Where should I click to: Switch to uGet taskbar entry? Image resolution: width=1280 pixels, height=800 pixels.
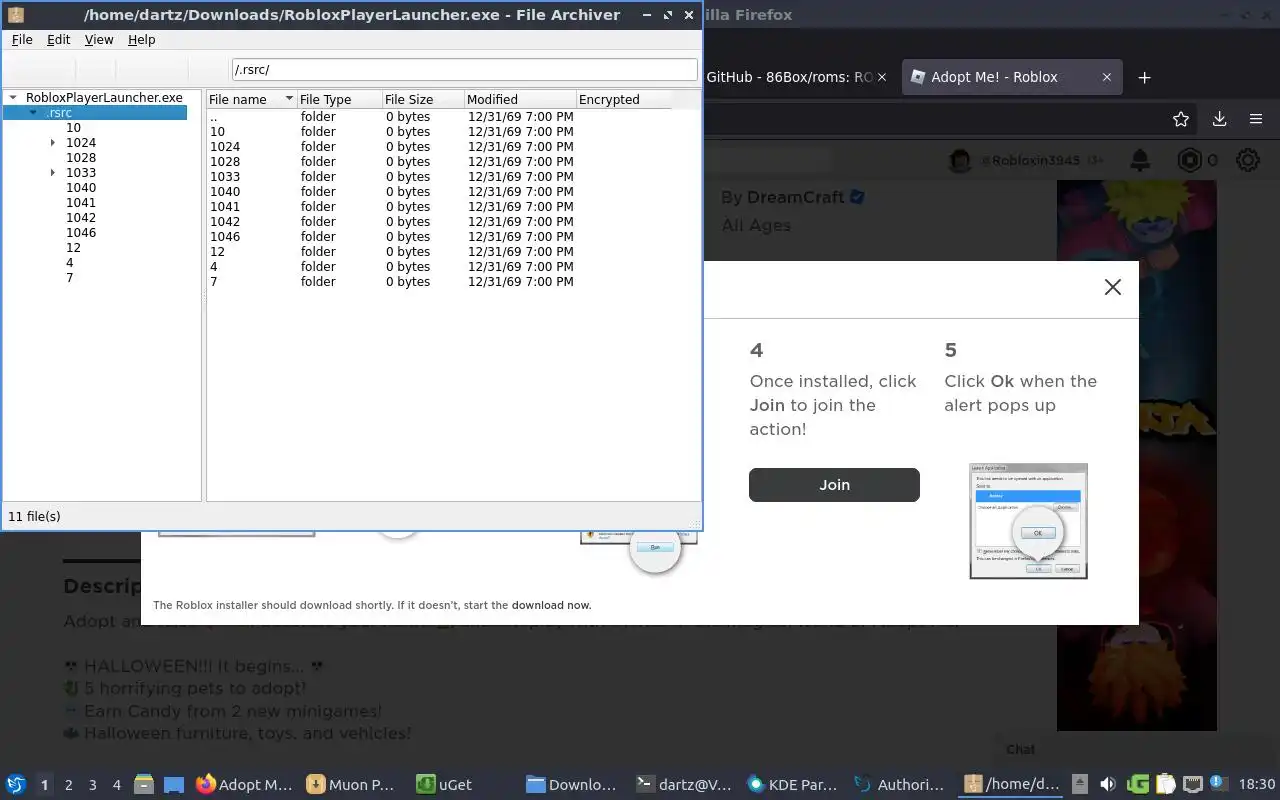click(x=462, y=785)
